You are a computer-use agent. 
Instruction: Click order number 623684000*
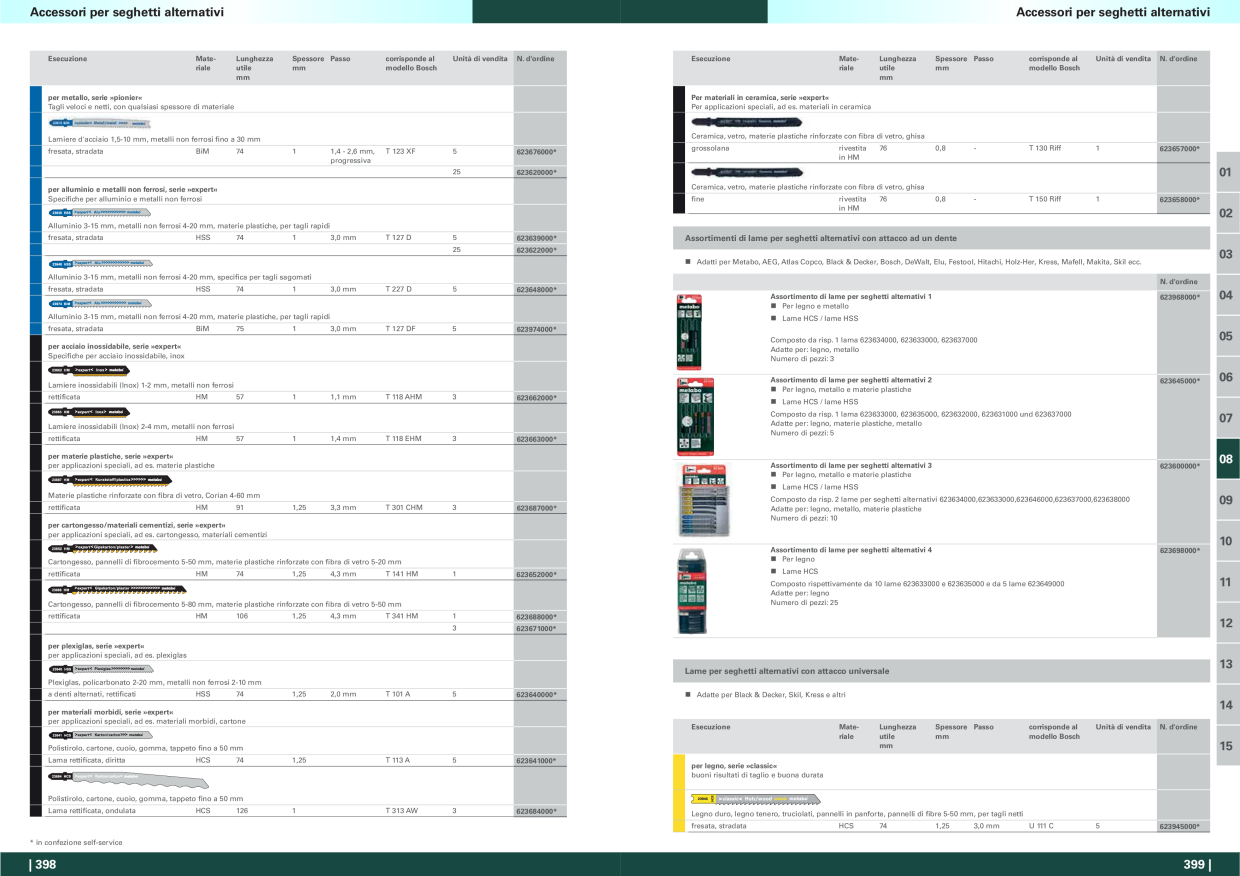[536, 811]
